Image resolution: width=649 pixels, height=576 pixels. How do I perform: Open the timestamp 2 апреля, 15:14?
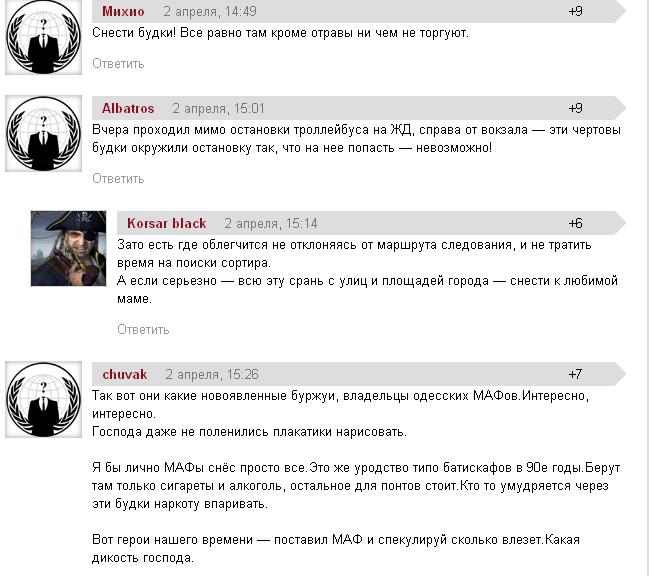coord(271,223)
